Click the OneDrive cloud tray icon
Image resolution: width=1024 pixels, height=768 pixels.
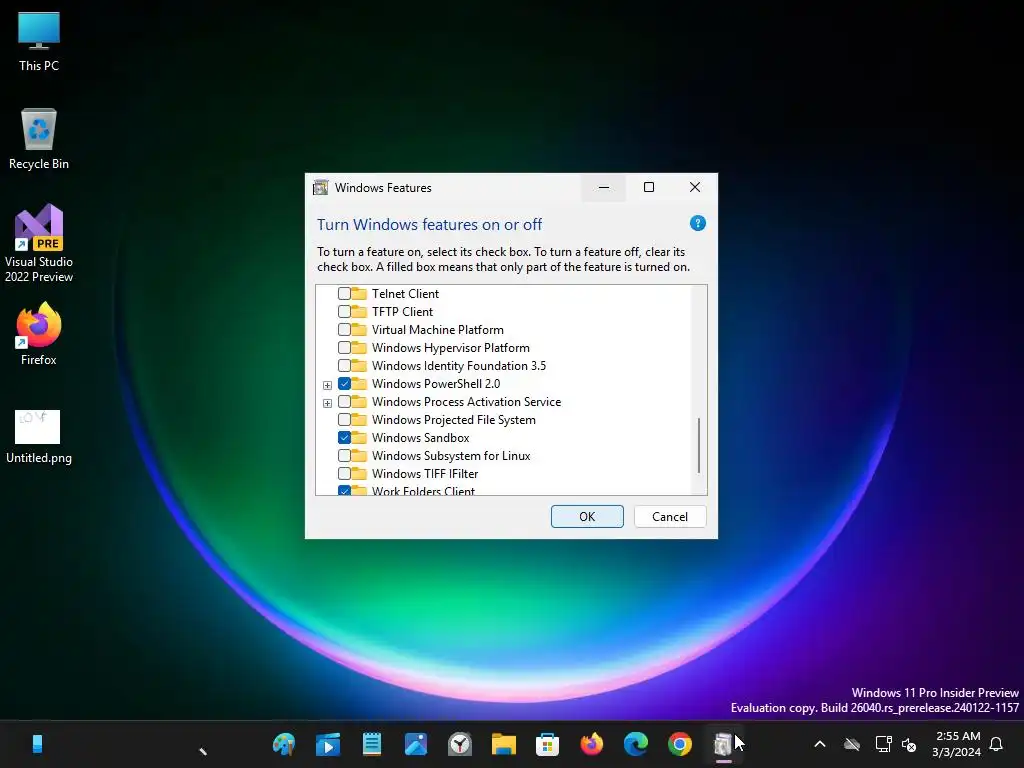pos(852,744)
